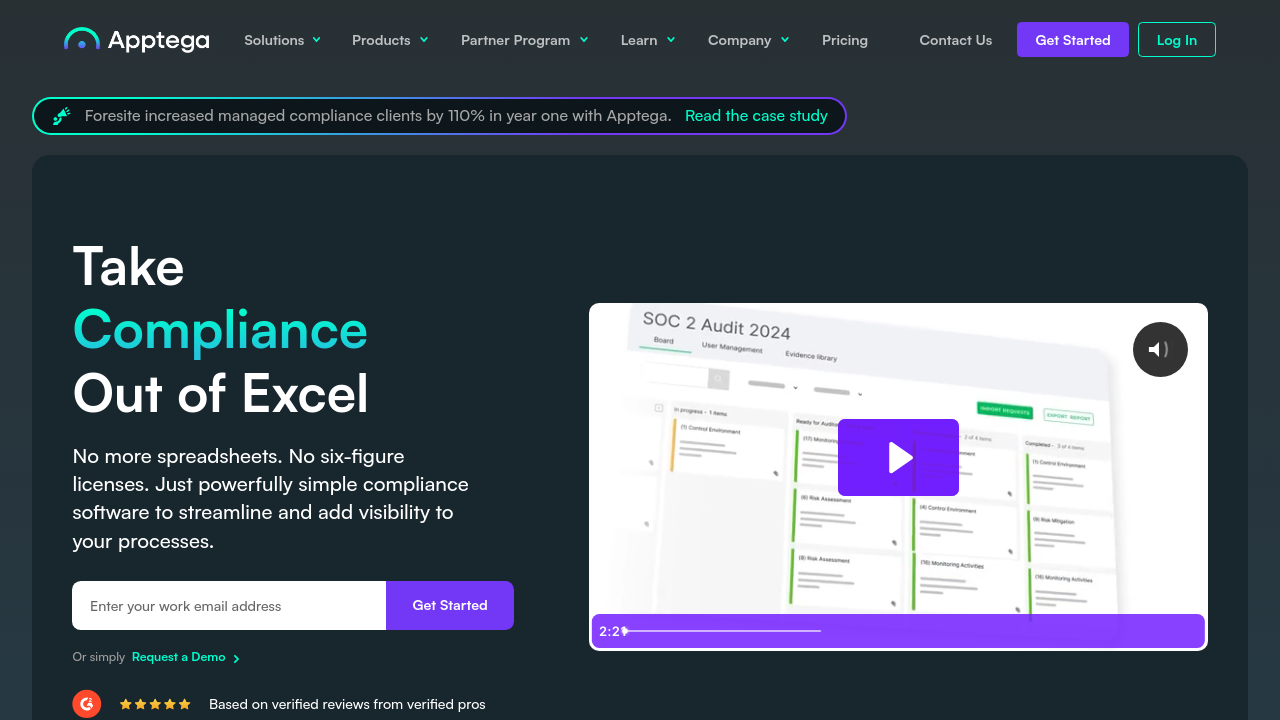Mute the video with the speaker icon
The height and width of the screenshot is (720, 1280).
[x=1160, y=349]
